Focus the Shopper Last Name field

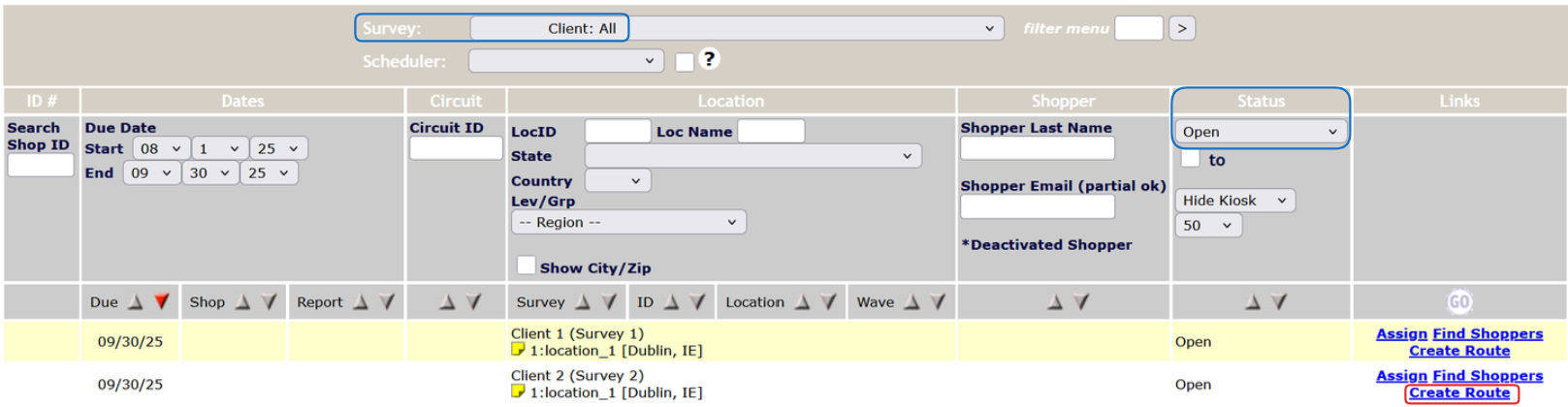tap(1038, 148)
